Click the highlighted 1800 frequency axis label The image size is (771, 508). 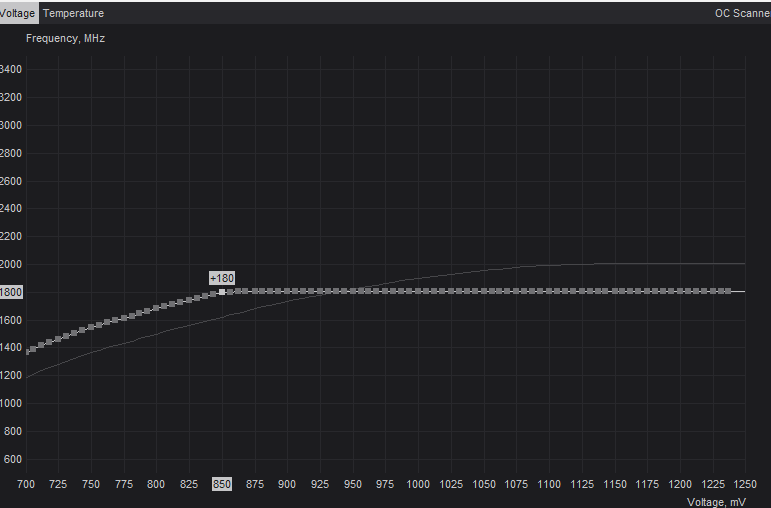[x=11, y=293]
